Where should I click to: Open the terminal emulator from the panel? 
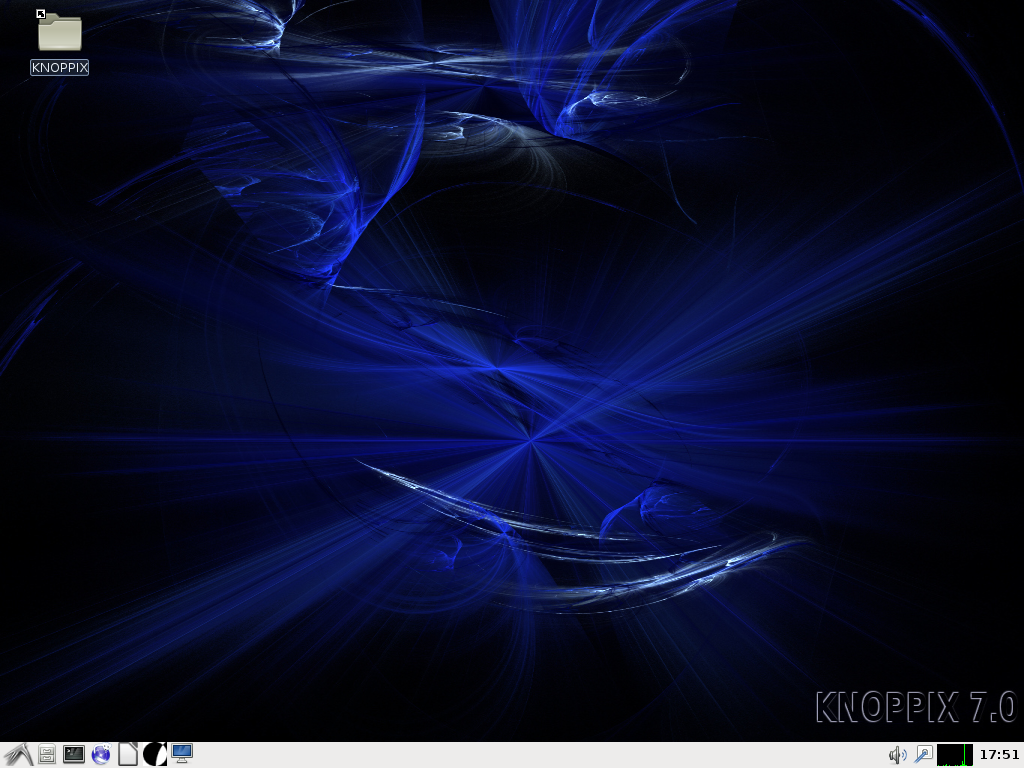coord(74,755)
